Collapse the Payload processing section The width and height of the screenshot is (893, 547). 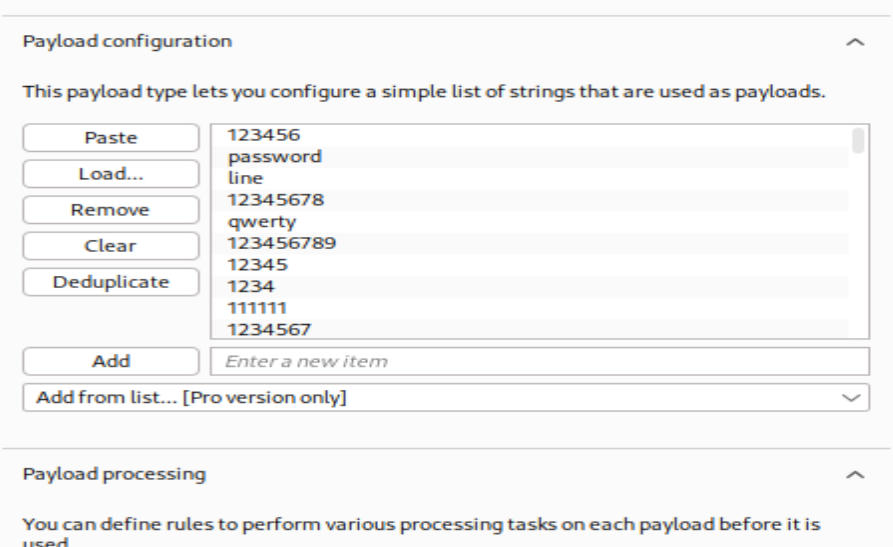(854, 475)
